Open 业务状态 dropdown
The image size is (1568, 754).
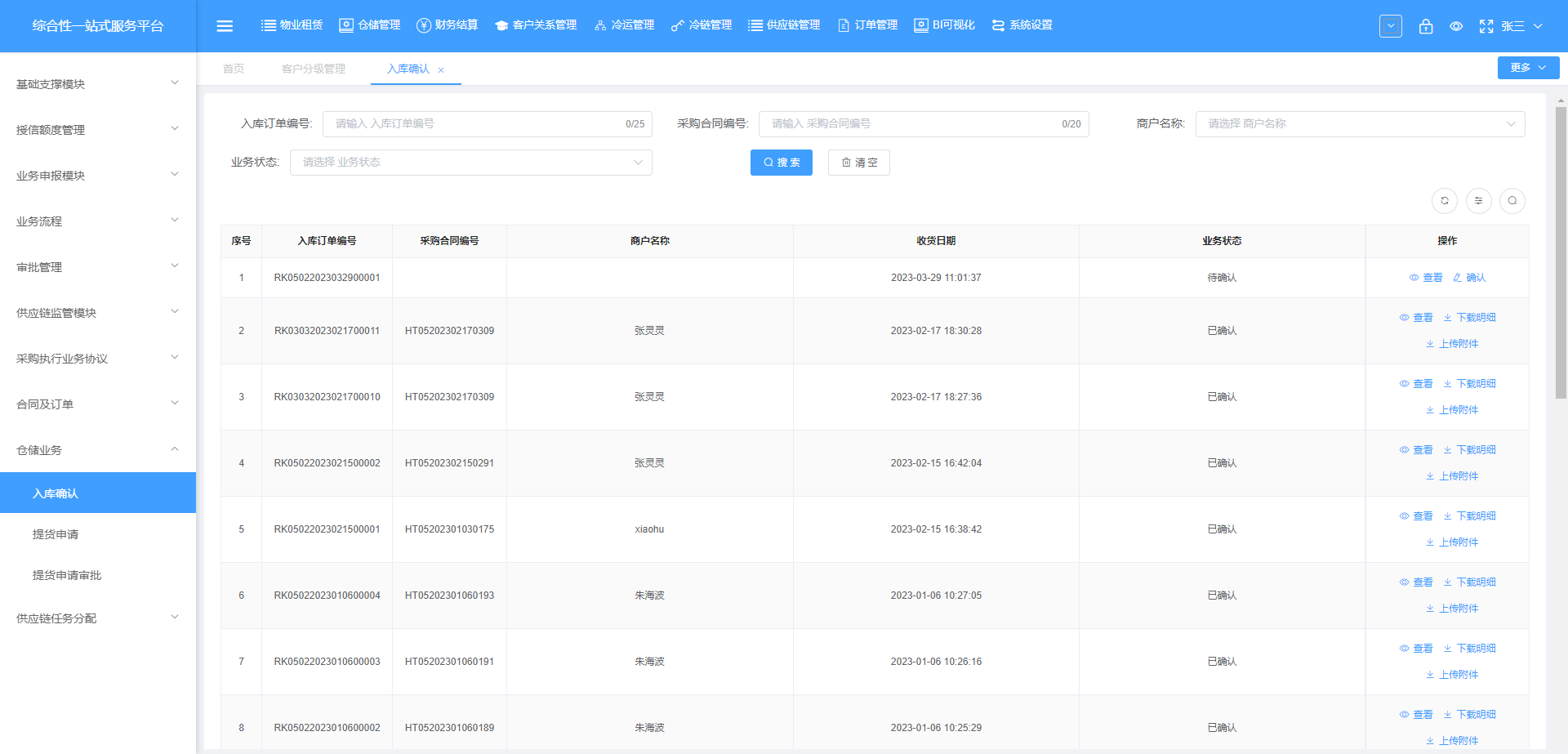pos(471,163)
